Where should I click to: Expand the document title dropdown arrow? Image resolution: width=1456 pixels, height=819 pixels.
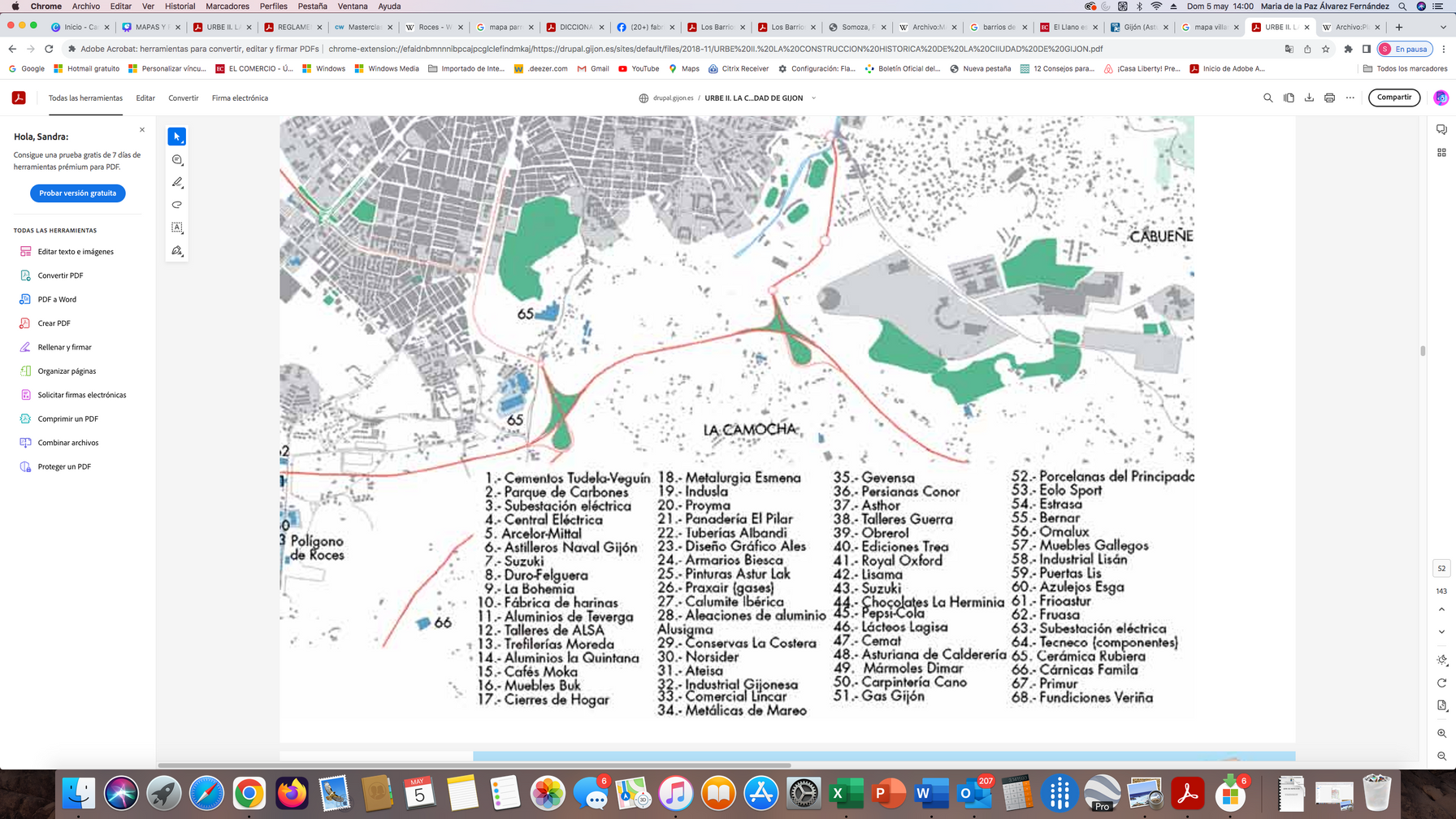(813, 98)
